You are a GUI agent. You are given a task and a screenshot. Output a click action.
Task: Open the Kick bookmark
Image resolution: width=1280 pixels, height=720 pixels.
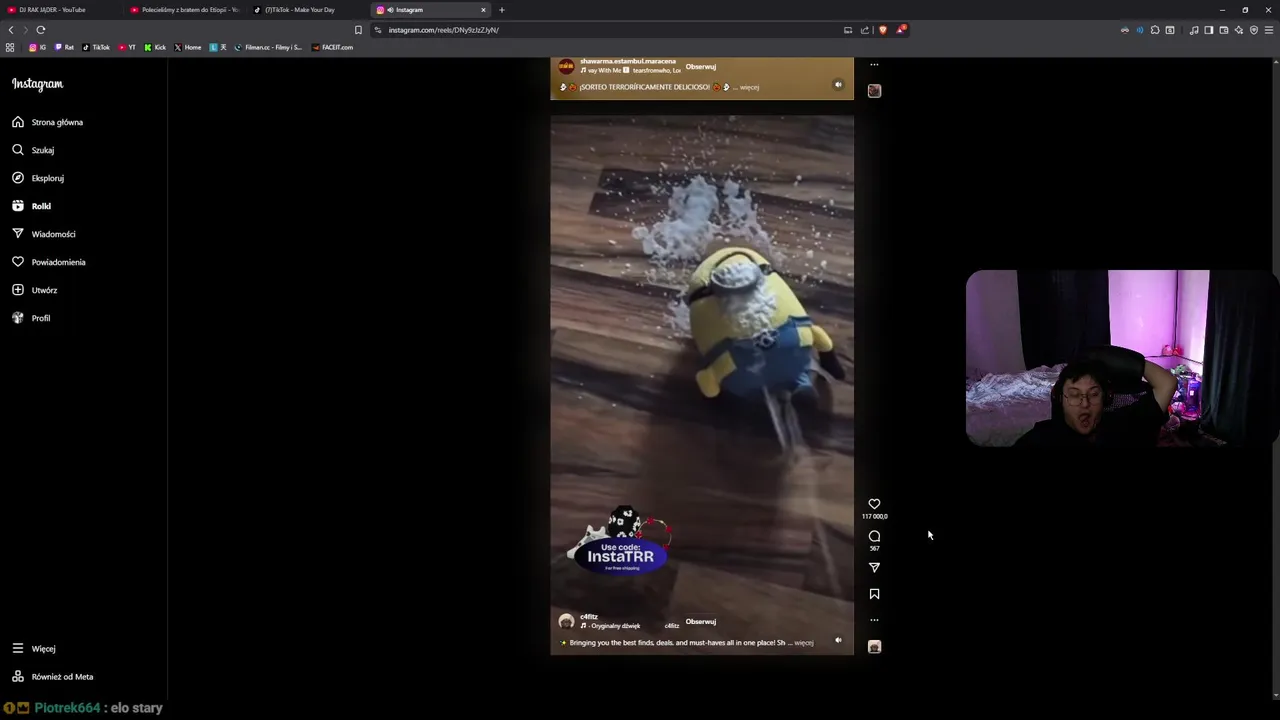pos(155,47)
